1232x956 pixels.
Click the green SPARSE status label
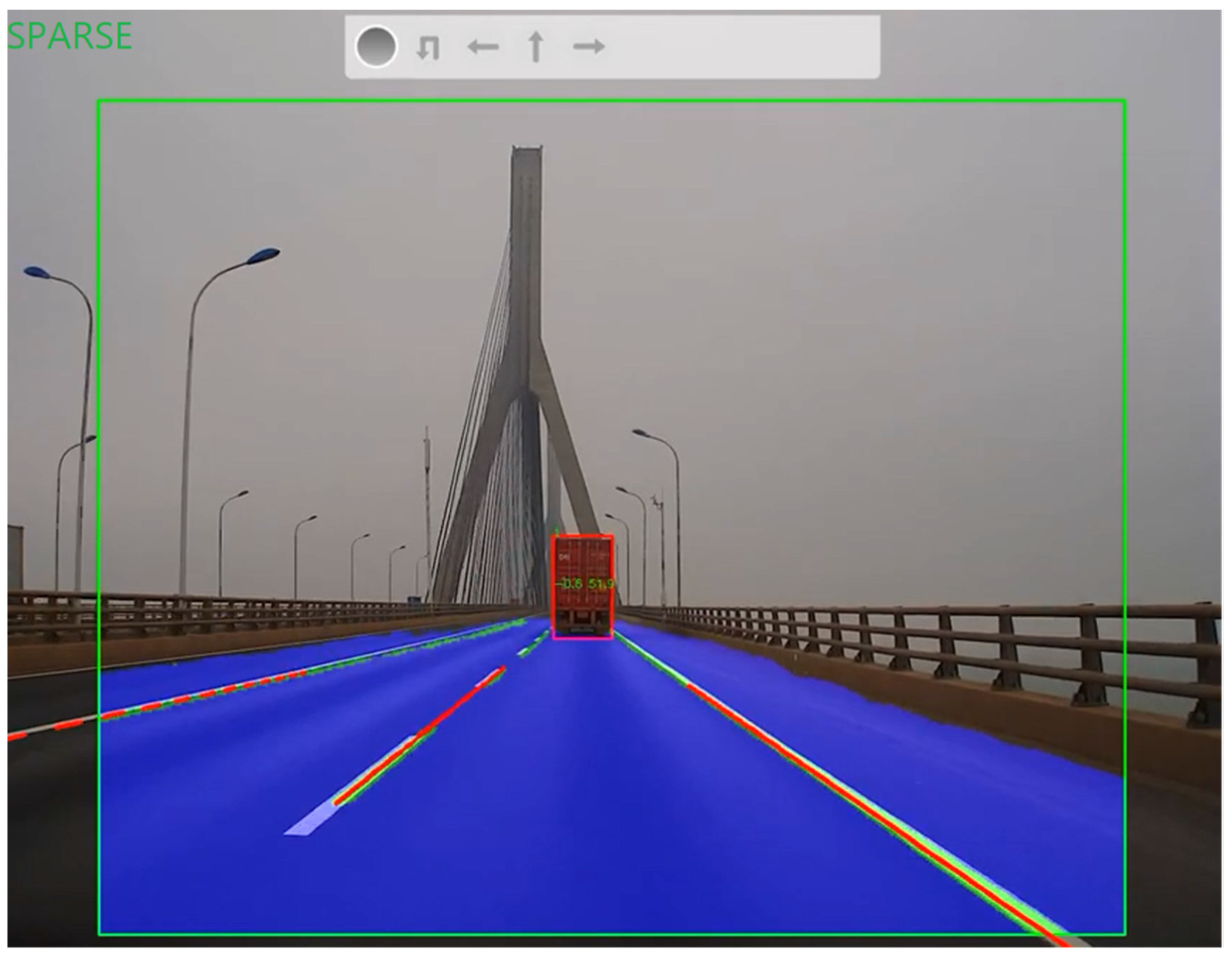[x=69, y=35]
